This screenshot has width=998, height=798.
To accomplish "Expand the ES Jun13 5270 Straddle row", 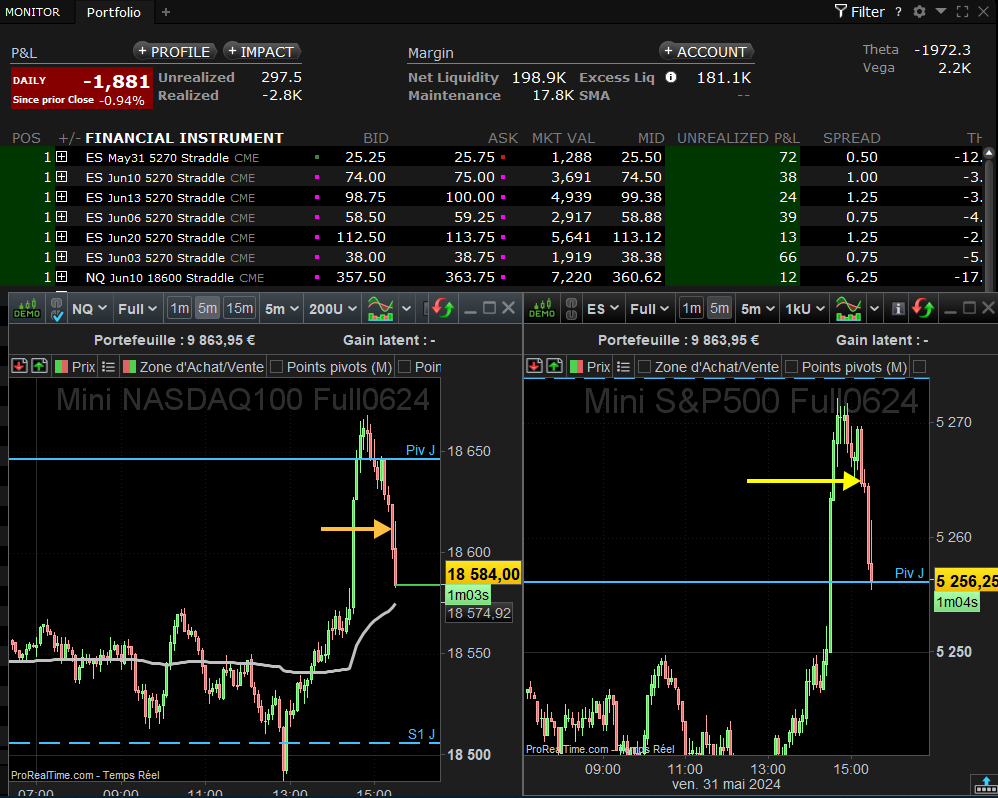I will [62, 197].
